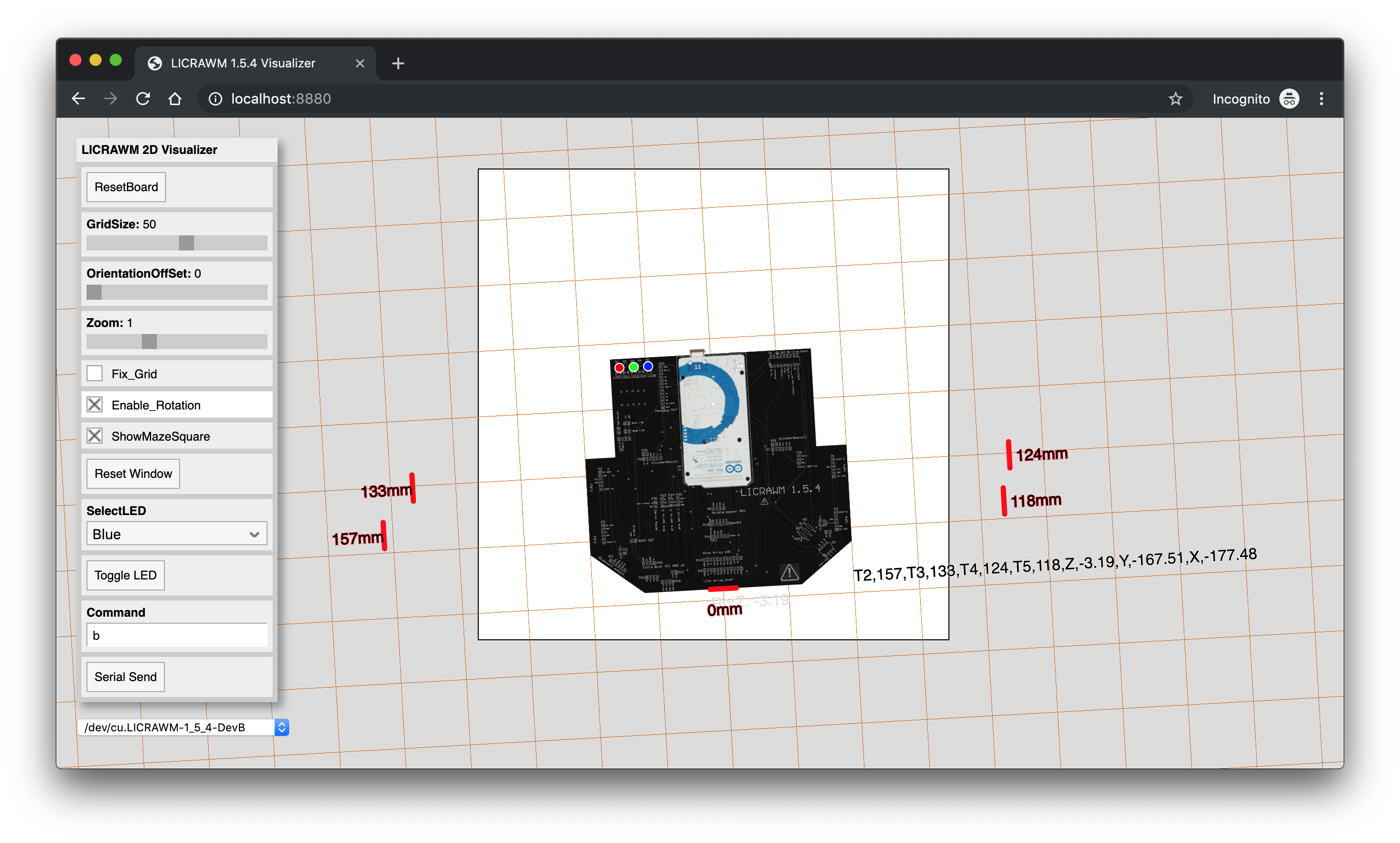The height and width of the screenshot is (843, 1400).
Task: Reload the localhost page
Action: pos(143,99)
